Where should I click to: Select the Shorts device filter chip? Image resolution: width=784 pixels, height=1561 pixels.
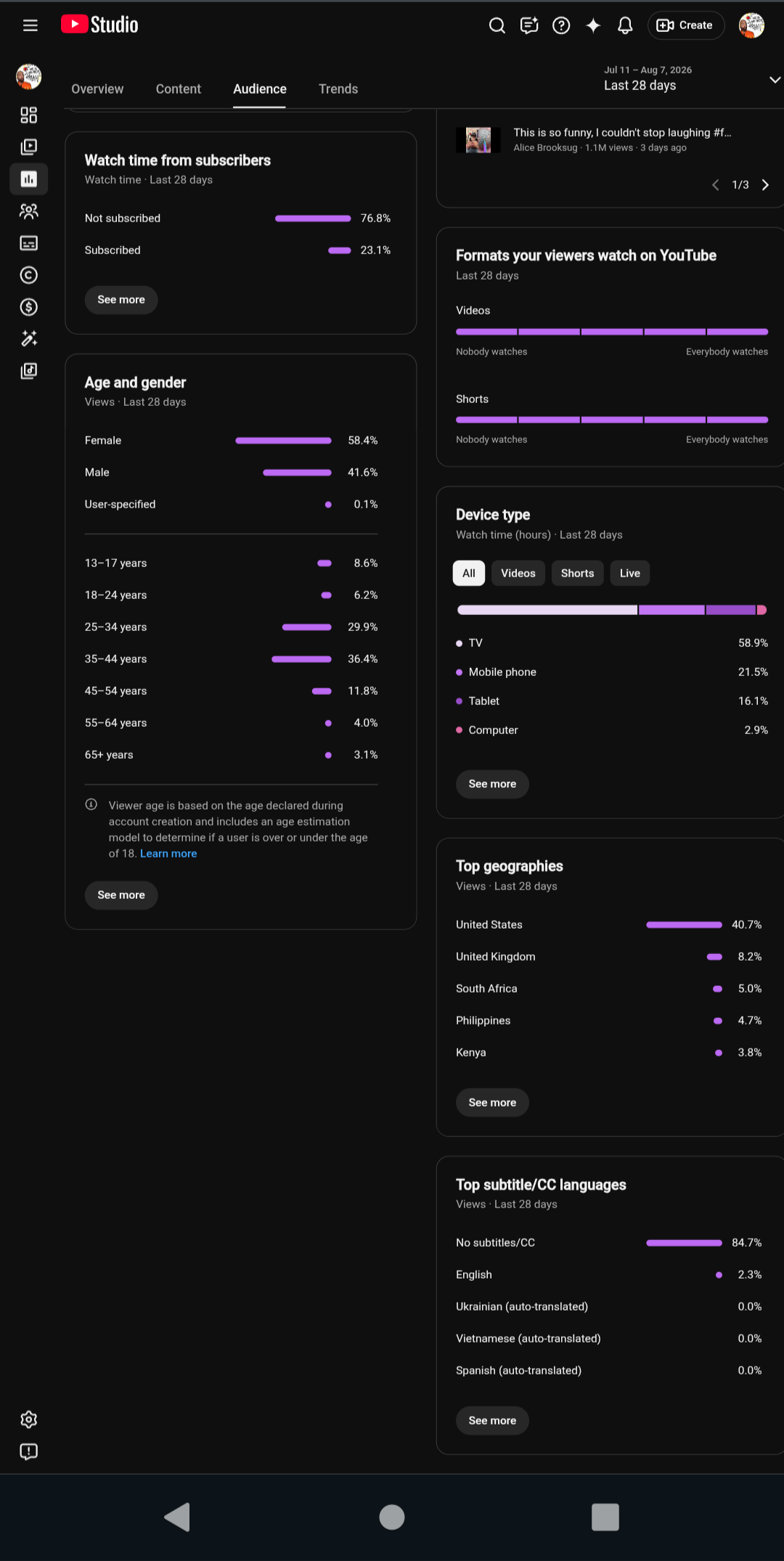(577, 574)
